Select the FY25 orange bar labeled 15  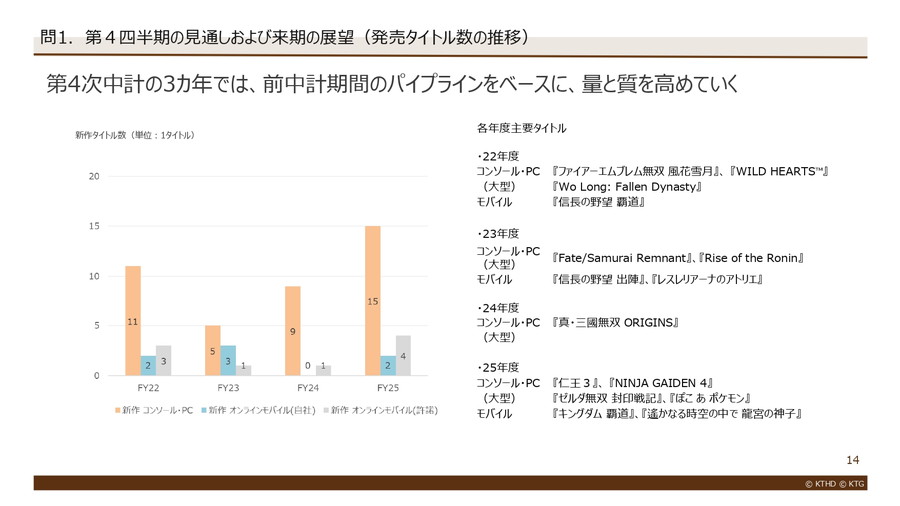pos(372,300)
